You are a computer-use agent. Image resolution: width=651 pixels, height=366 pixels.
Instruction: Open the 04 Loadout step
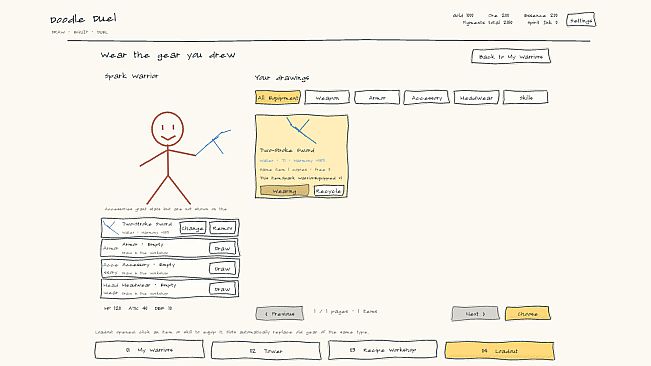[x=499, y=350]
